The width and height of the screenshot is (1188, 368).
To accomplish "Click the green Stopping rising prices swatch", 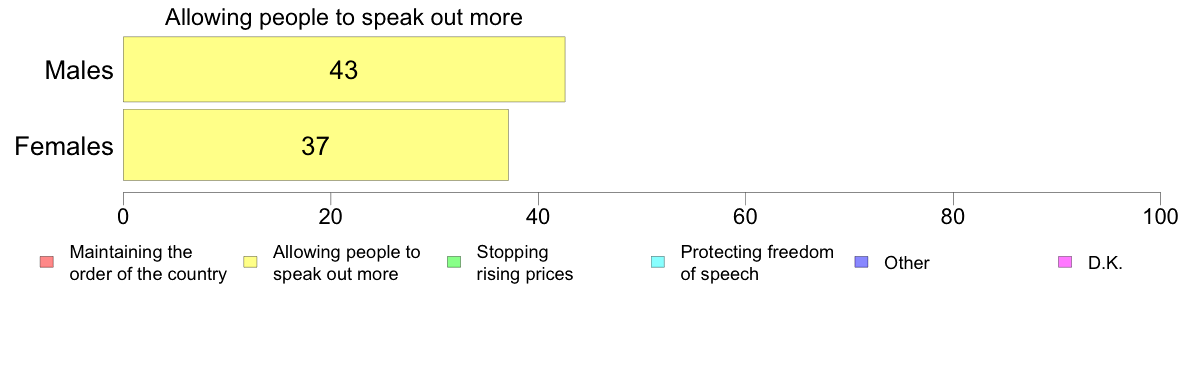I will point(454,262).
